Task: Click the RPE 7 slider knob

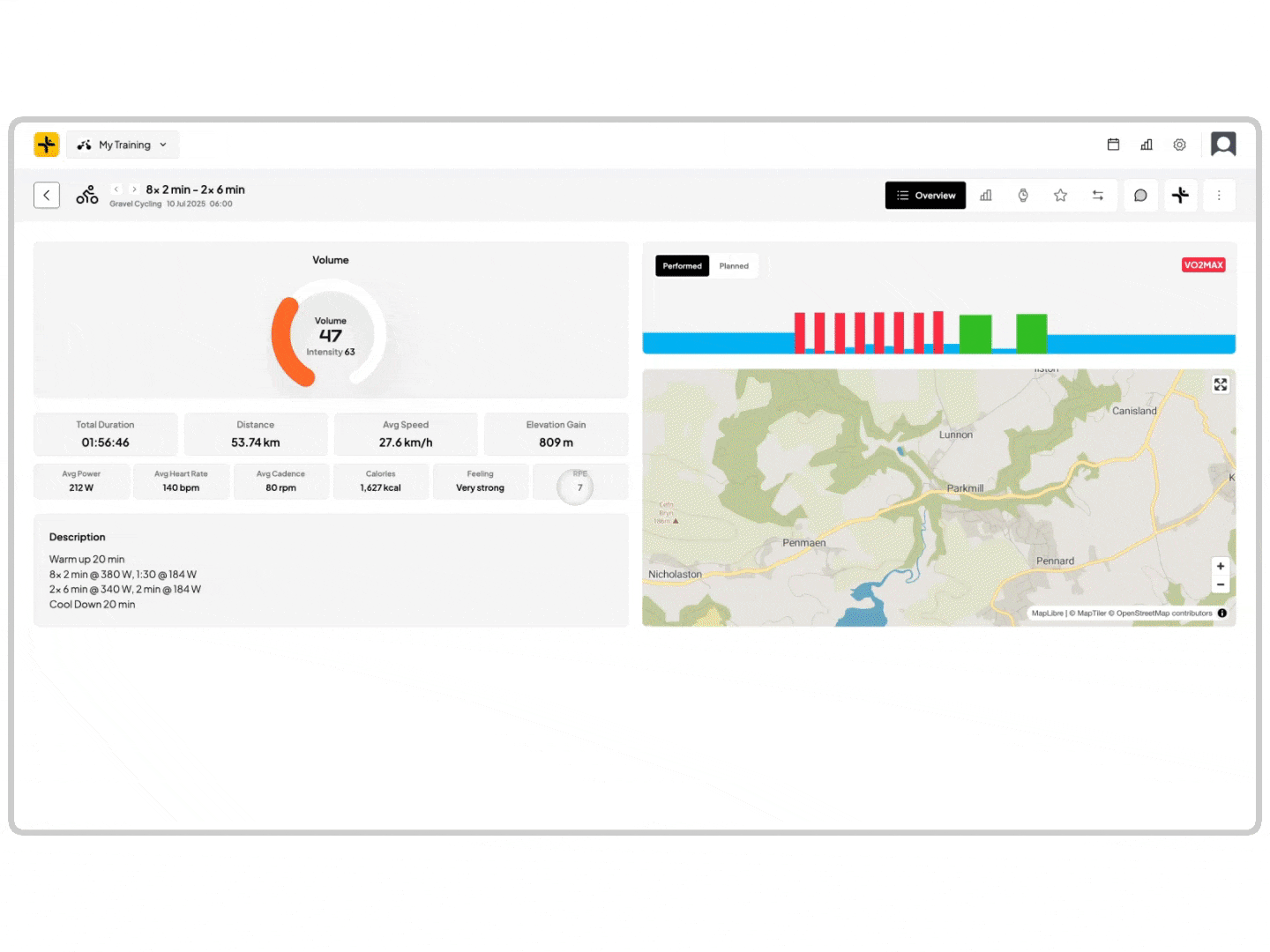Action: [x=576, y=487]
